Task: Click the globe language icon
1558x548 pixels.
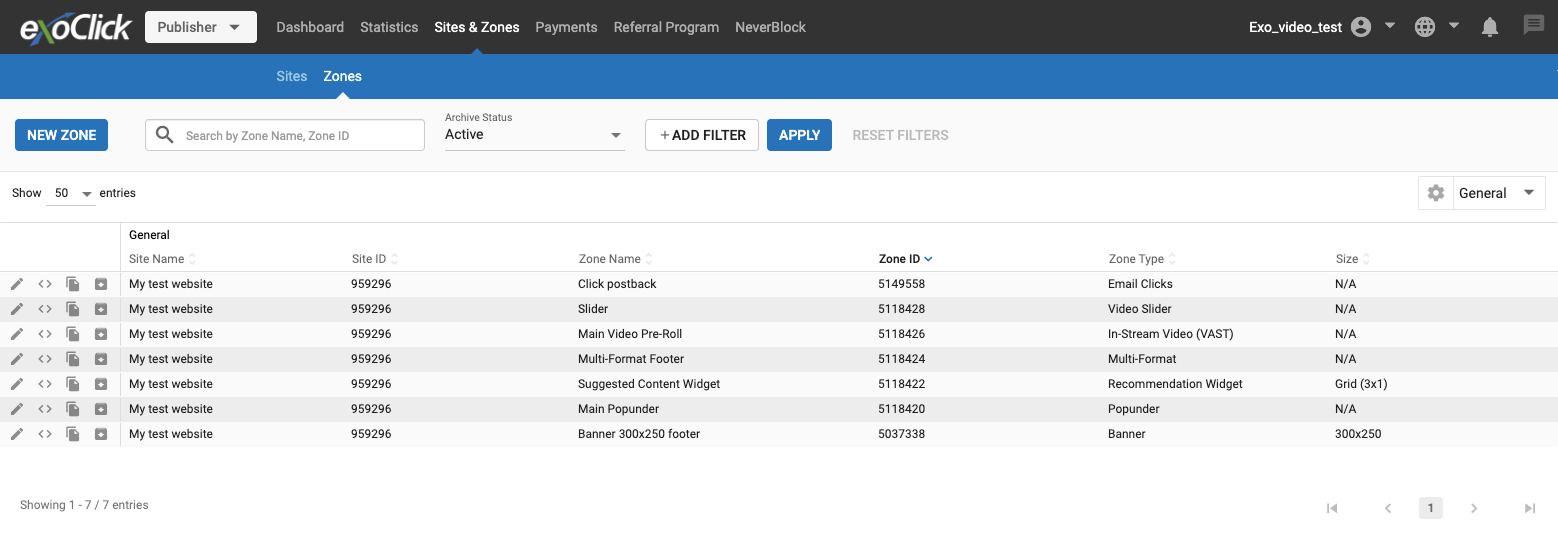Action: click(1425, 27)
